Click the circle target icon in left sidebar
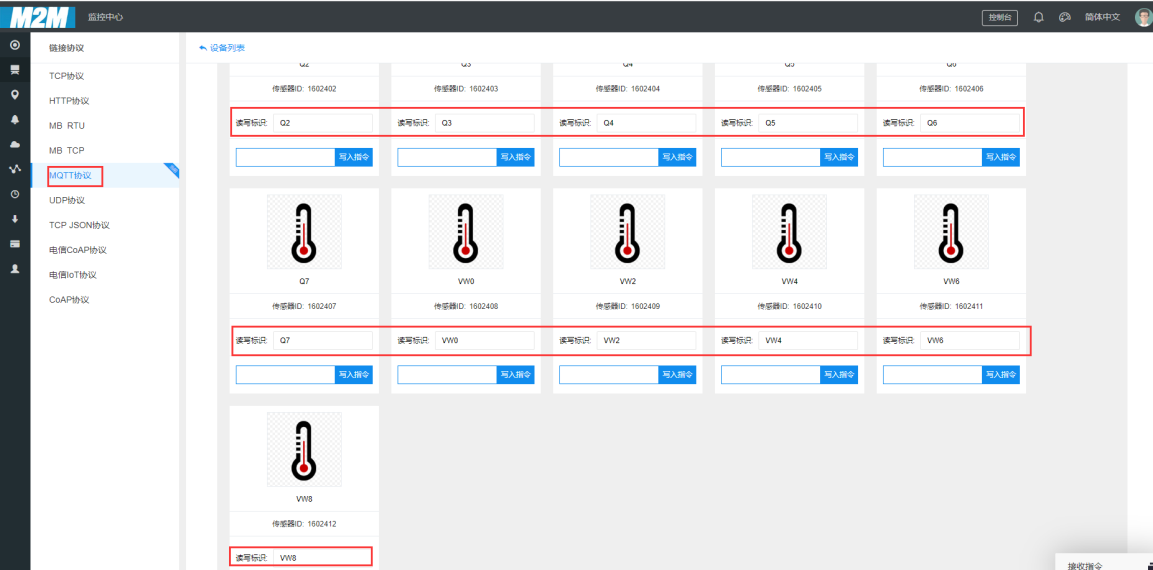 tap(15, 46)
